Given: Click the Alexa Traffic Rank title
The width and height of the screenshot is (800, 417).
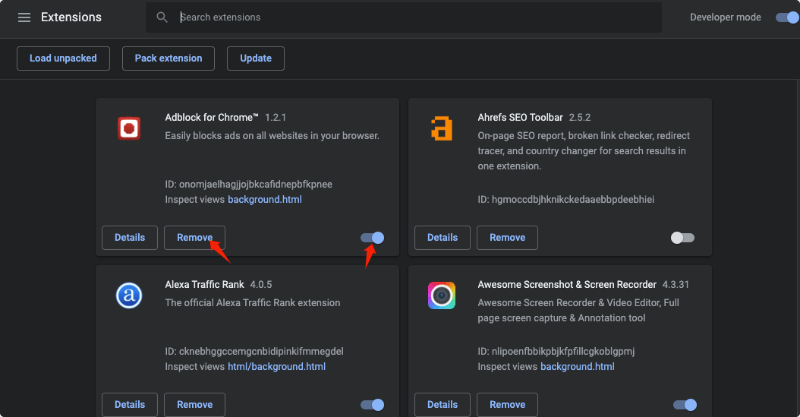Looking at the screenshot, I should pos(205,285).
